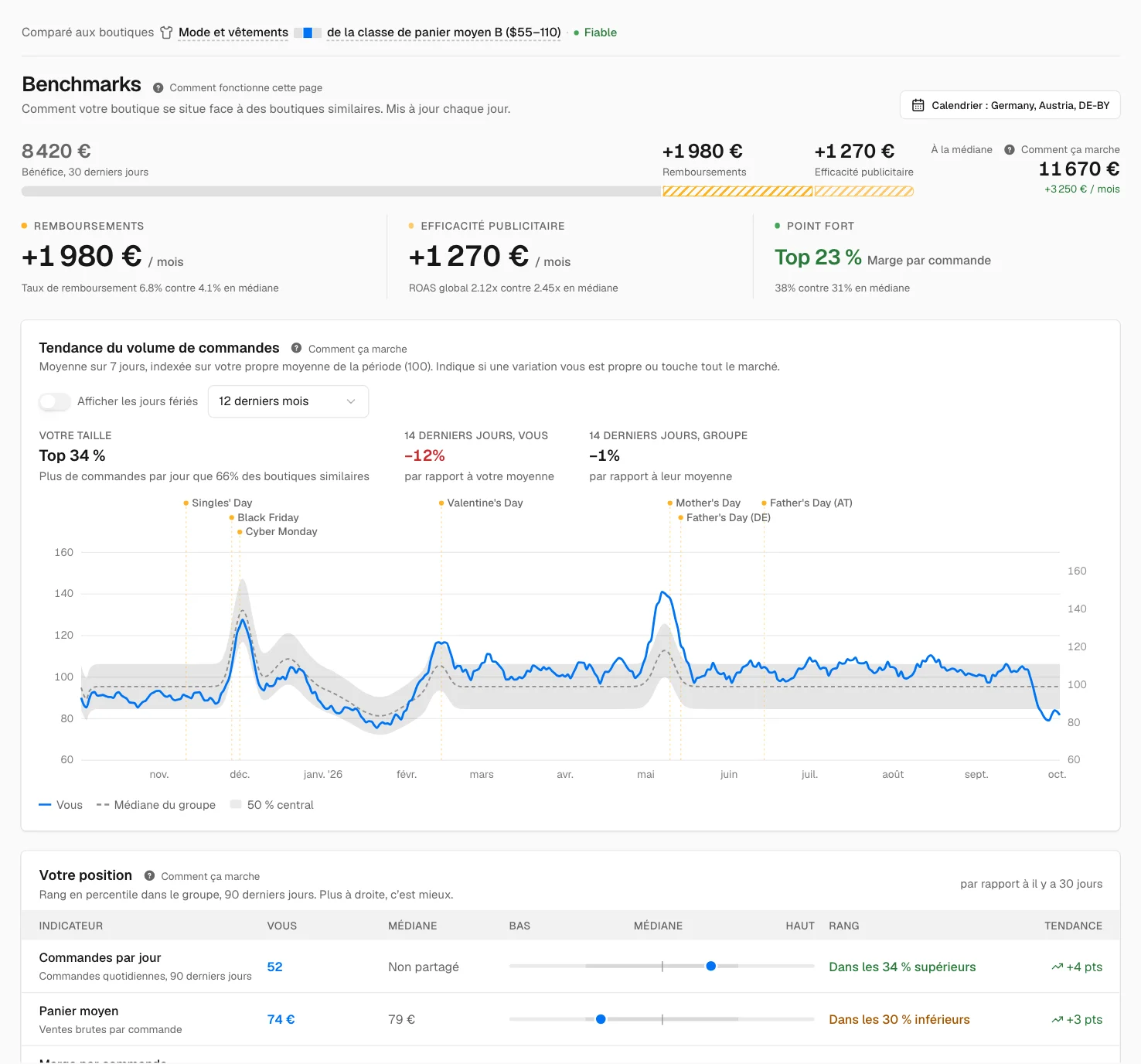
Task: Click the Efficacité publicitaire hatched bar segment
Action: 864,191
